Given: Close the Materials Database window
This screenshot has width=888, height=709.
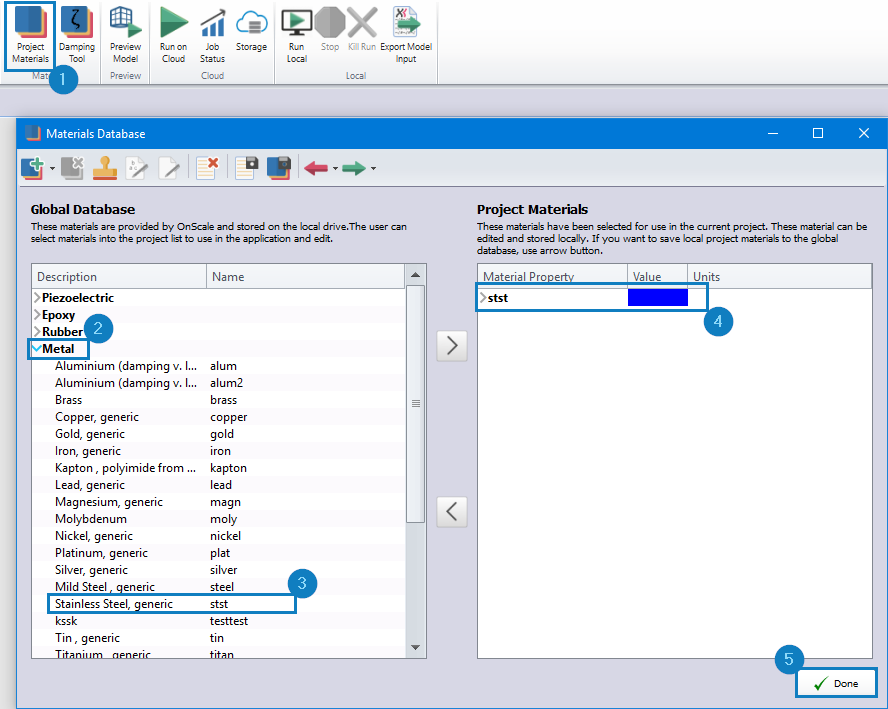Looking at the screenshot, I should pyautogui.click(x=864, y=133).
